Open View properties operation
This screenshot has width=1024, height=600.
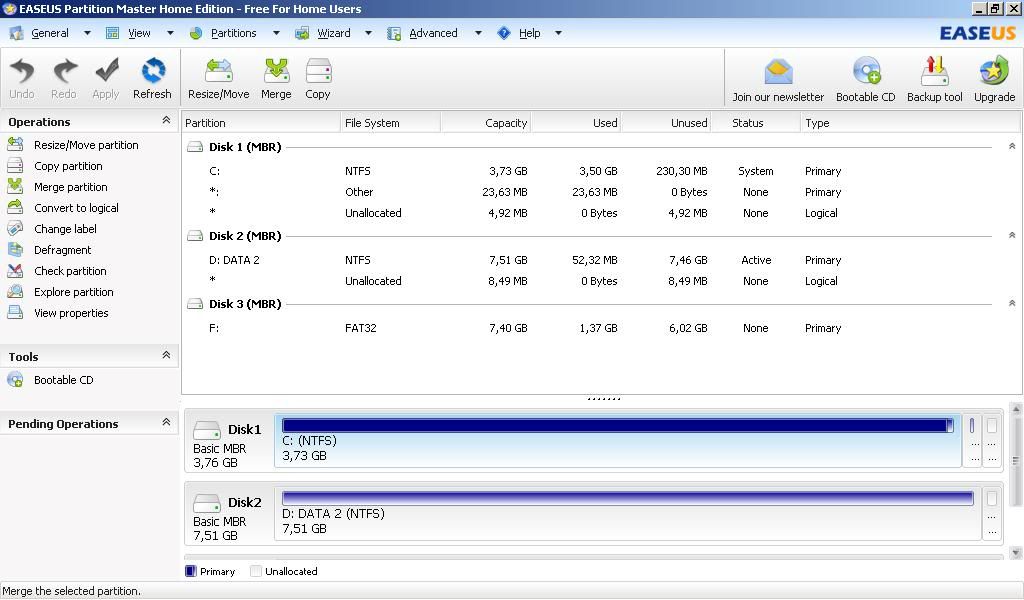pyautogui.click(x=71, y=313)
